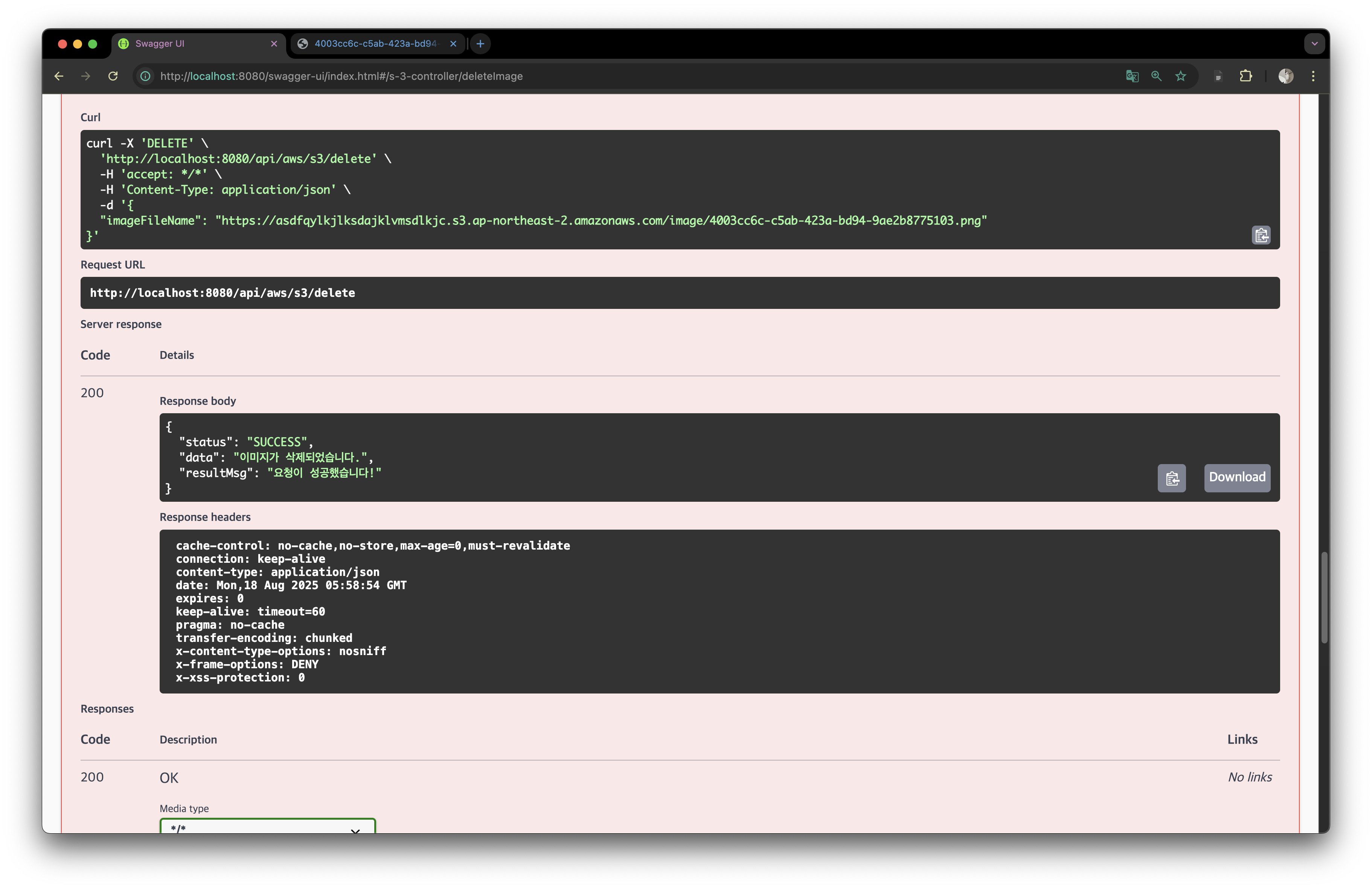Screen dimensions: 1372x889
Task: View site information icon beside URL
Action: [146, 76]
